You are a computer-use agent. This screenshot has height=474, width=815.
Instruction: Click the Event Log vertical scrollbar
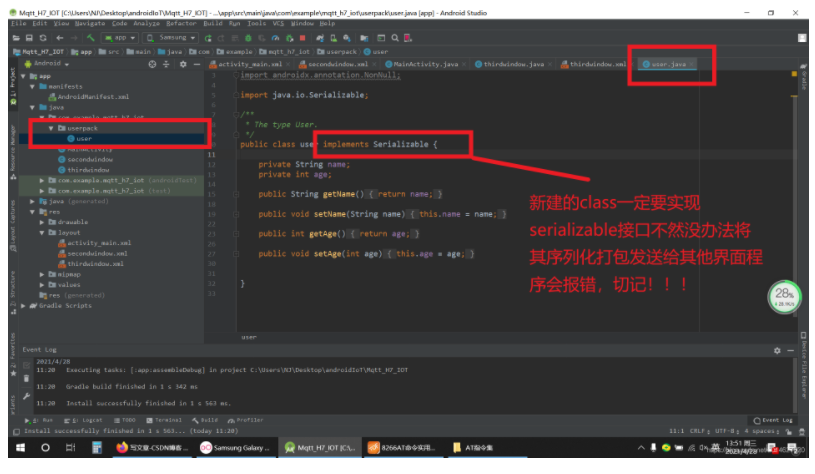tap(796, 385)
